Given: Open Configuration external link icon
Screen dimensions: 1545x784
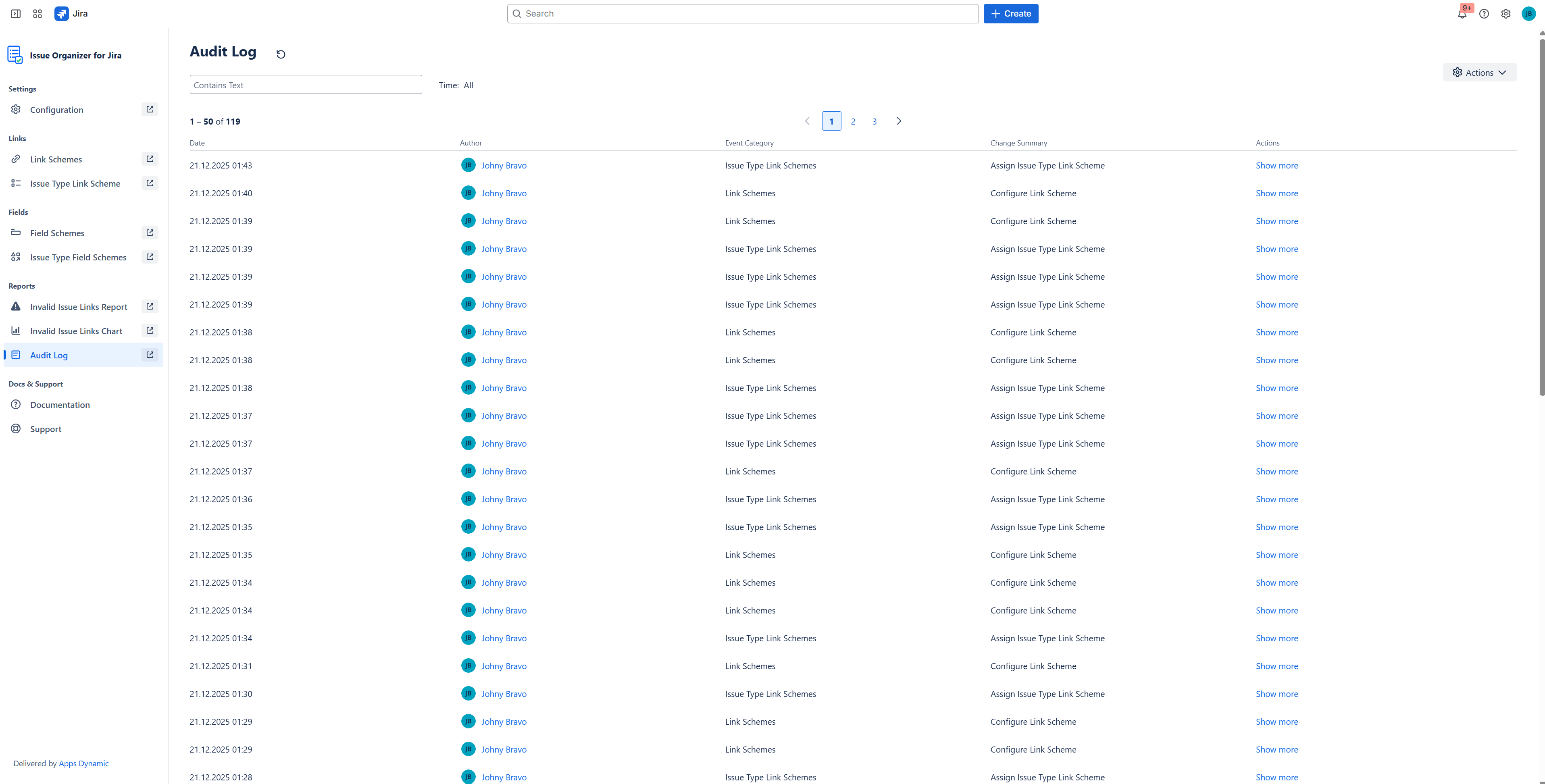Looking at the screenshot, I should (x=150, y=109).
